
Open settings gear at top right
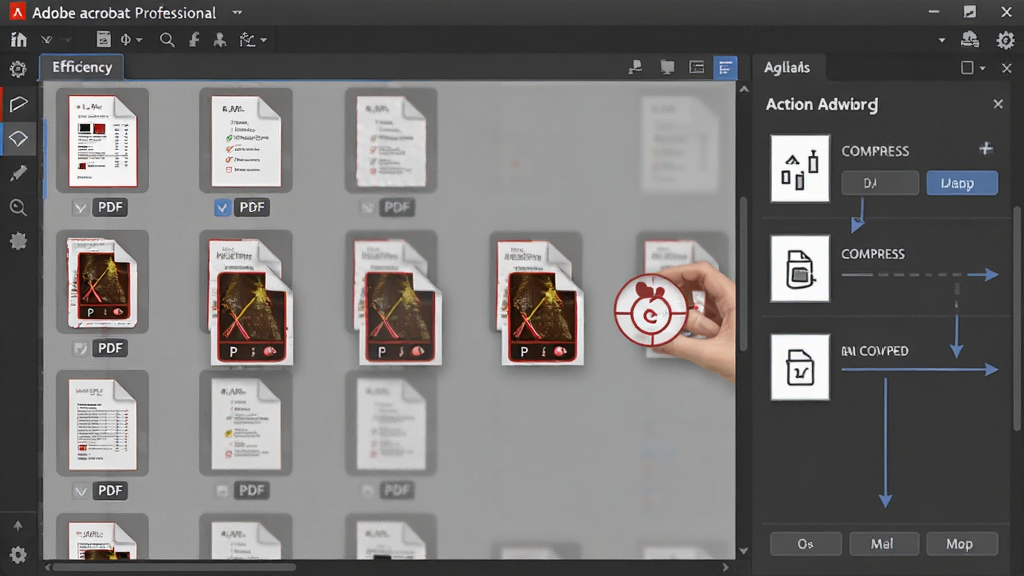[x=1005, y=40]
